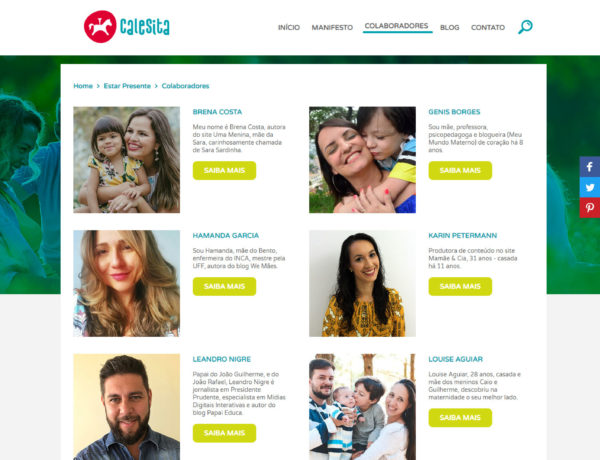Click Saiba Mais under Brena Costa
This screenshot has height=460, width=600.
tap(224, 171)
